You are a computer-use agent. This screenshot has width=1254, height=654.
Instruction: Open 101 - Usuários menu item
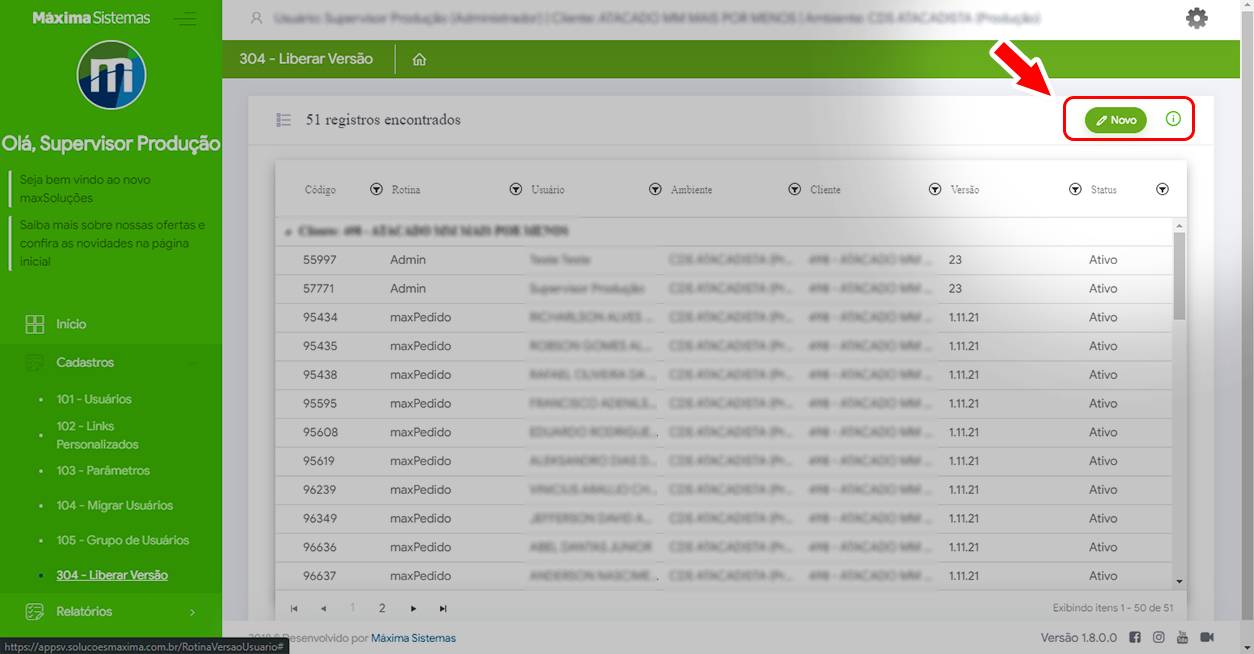(94, 399)
